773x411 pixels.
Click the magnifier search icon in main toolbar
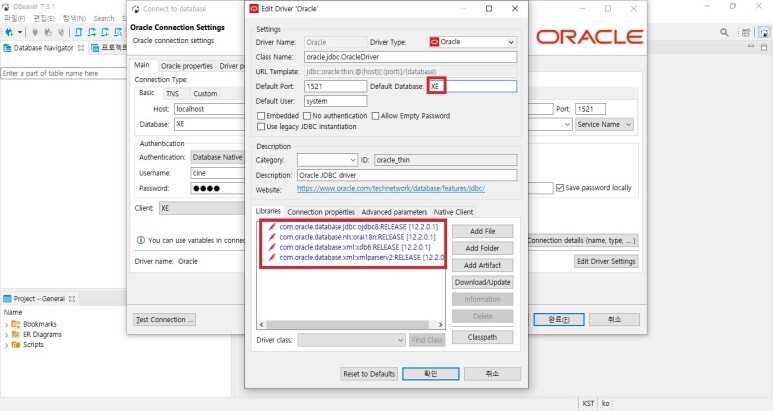click(x=724, y=33)
